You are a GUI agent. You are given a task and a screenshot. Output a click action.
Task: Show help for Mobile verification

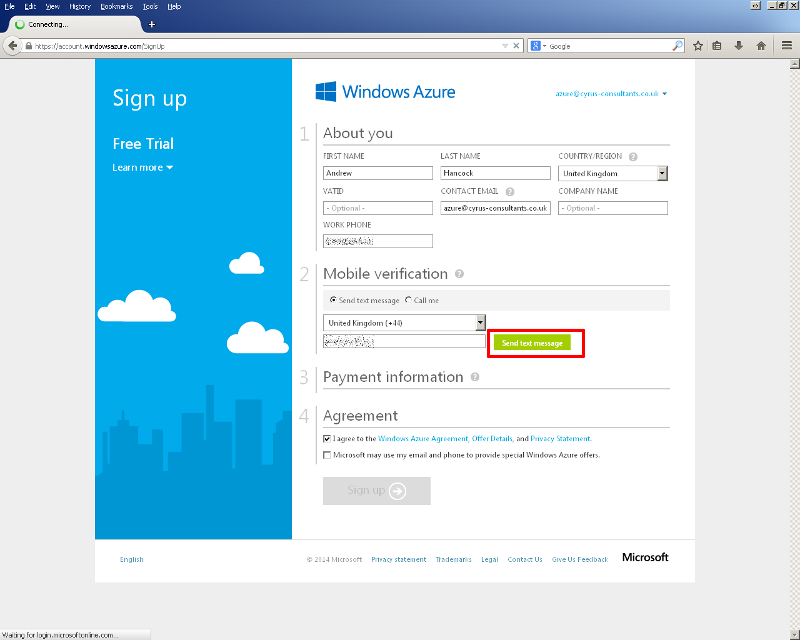459,274
